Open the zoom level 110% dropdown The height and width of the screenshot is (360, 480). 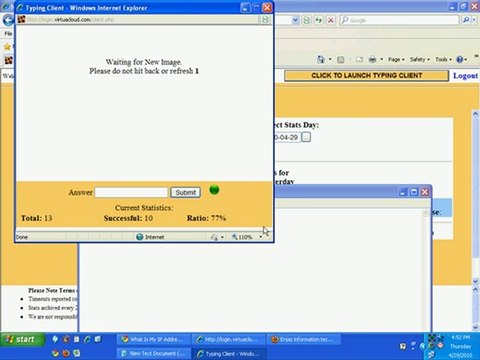260,237
